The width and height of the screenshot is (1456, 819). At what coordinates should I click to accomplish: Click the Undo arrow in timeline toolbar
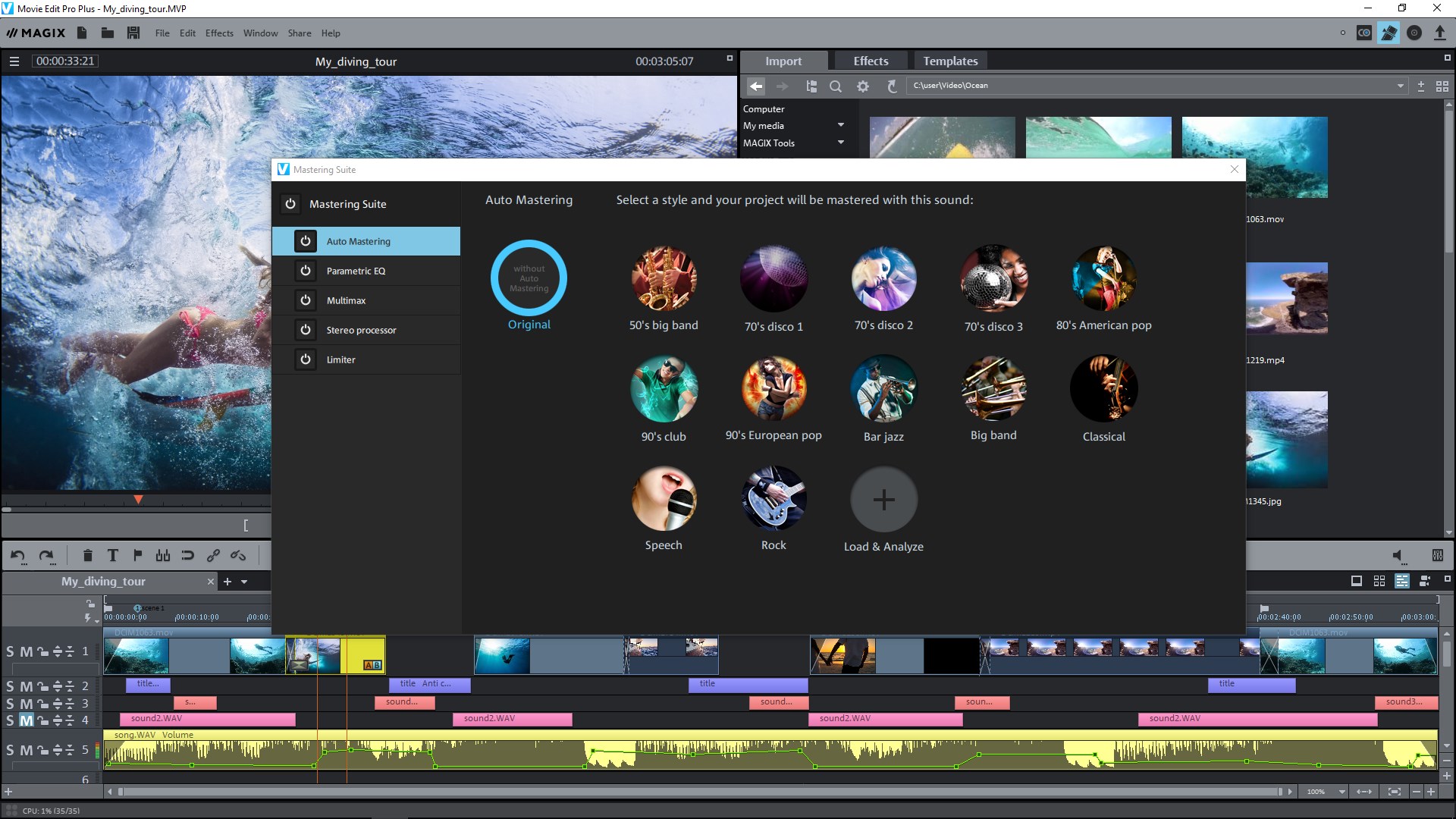click(x=18, y=556)
